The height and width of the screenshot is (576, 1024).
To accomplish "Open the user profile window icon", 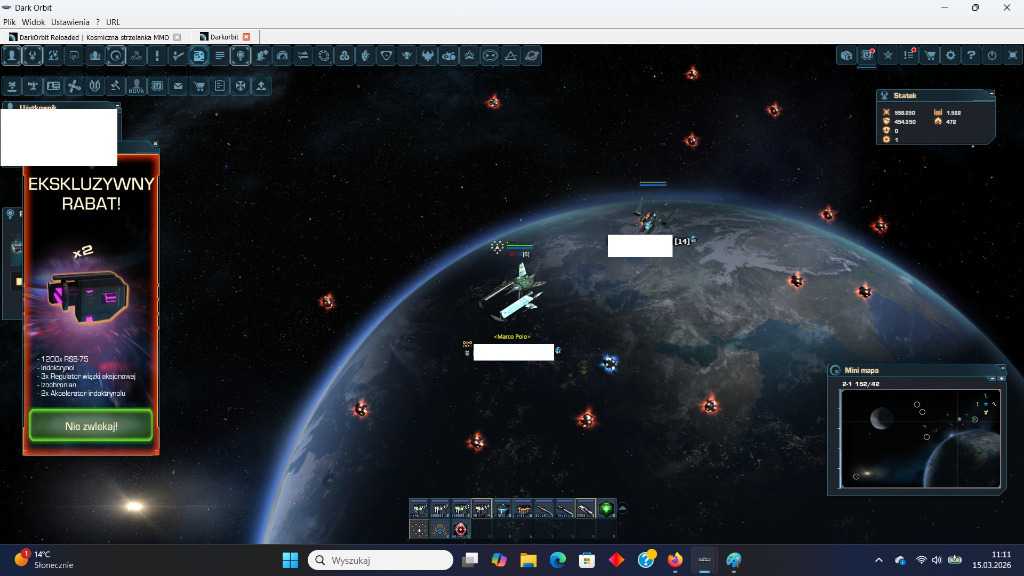I will [x=11, y=56].
